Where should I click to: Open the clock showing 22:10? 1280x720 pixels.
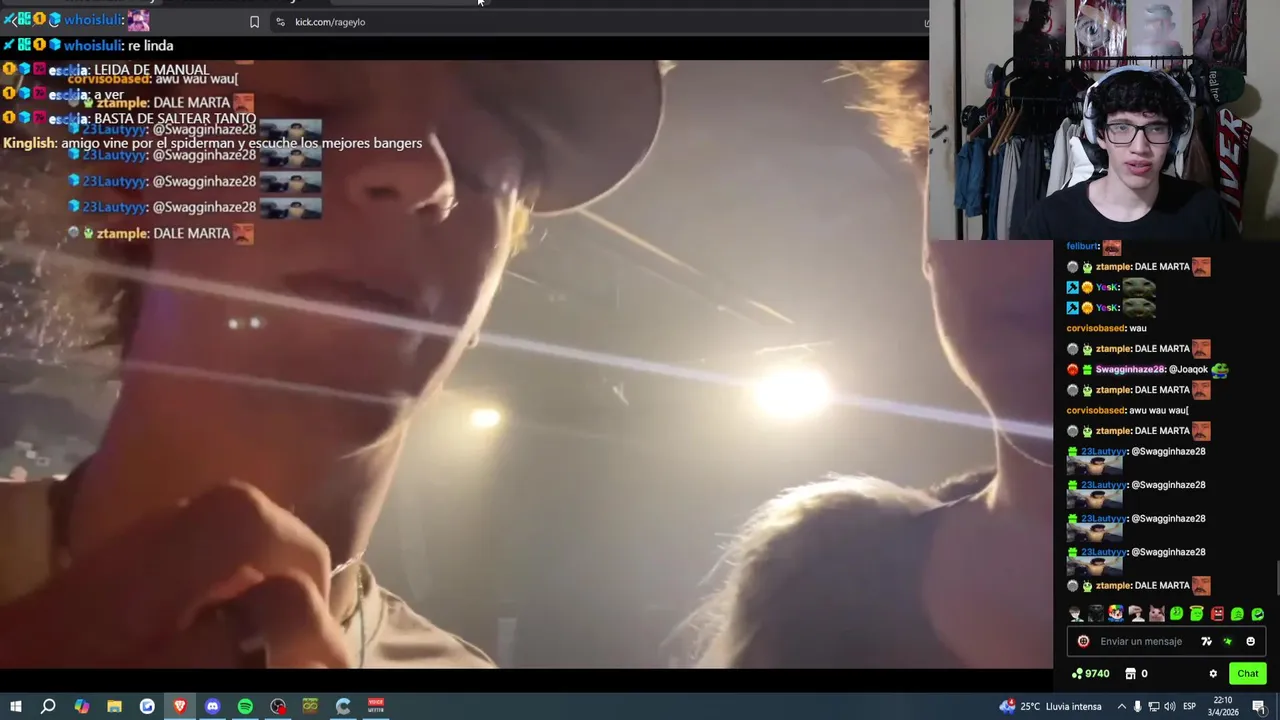click(1223, 706)
